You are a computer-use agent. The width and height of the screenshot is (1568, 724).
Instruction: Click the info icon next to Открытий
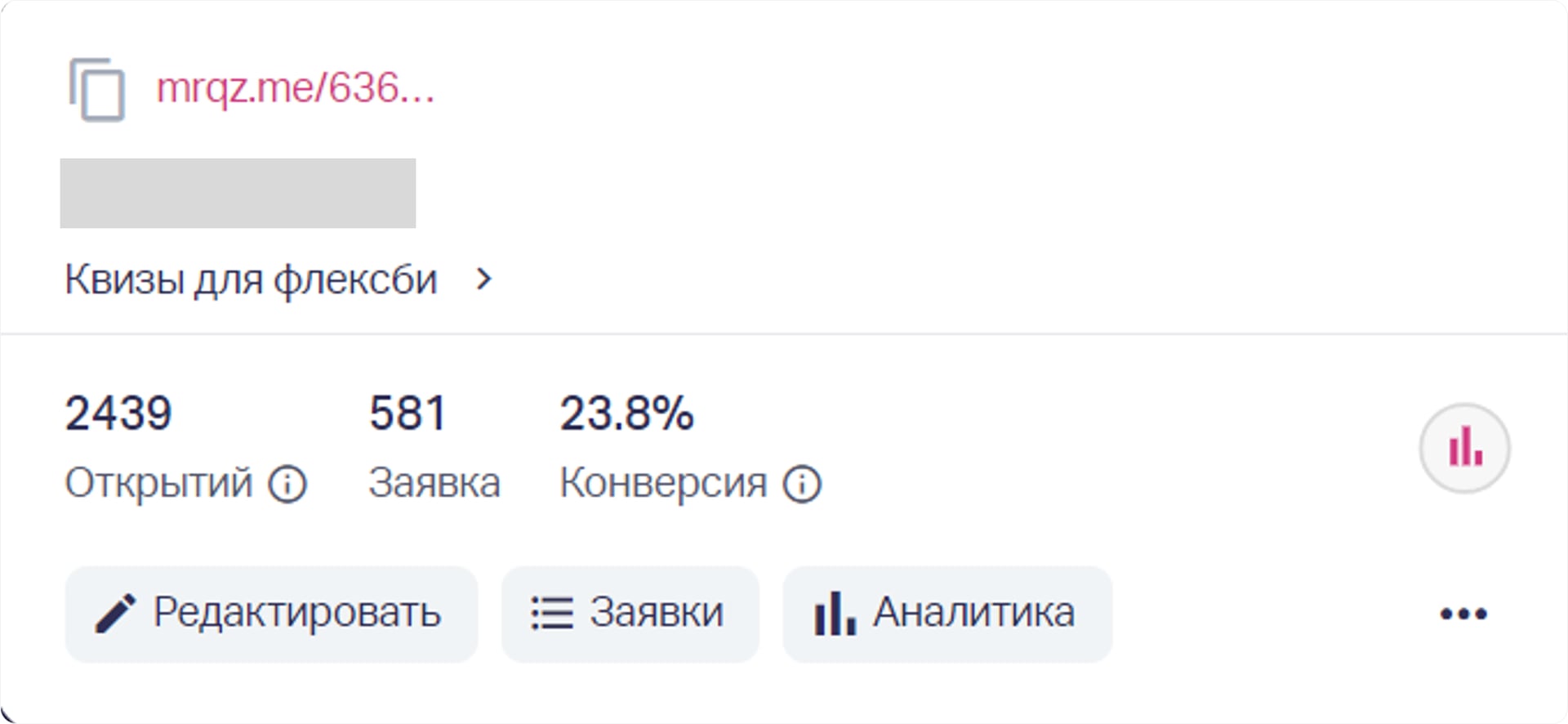pyautogui.click(x=287, y=482)
